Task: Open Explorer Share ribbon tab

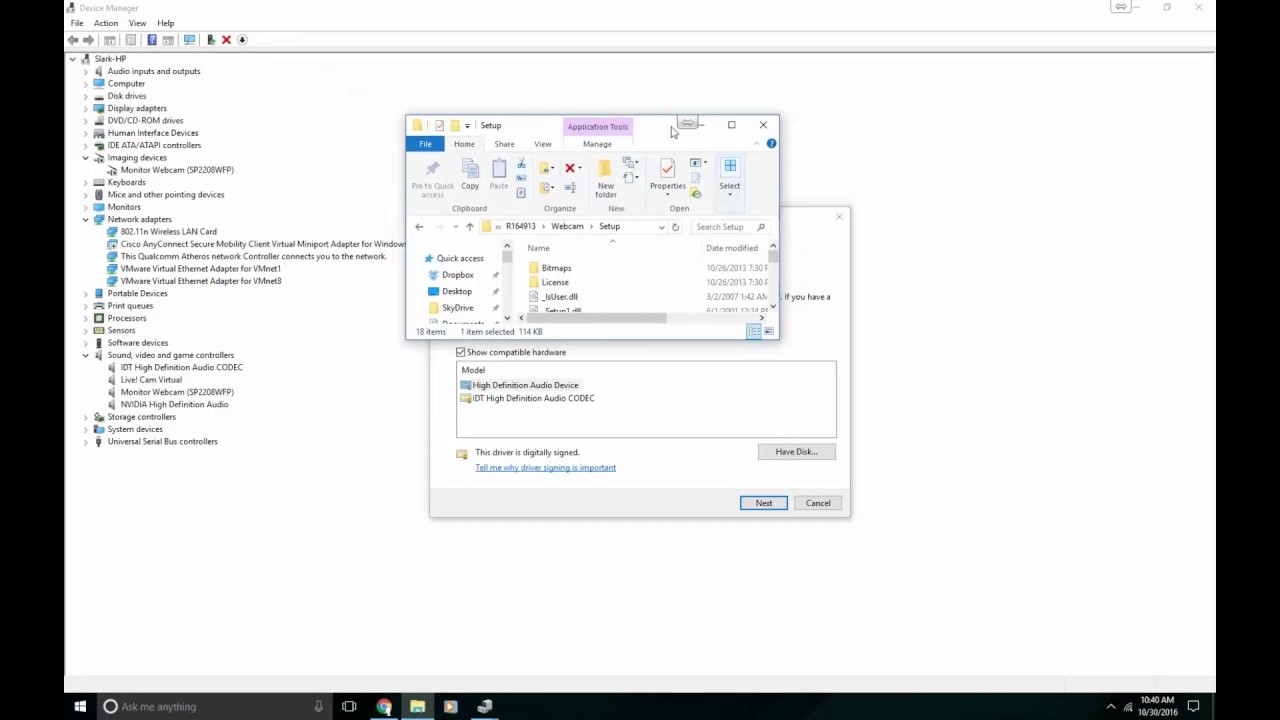Action: [504, 144]
